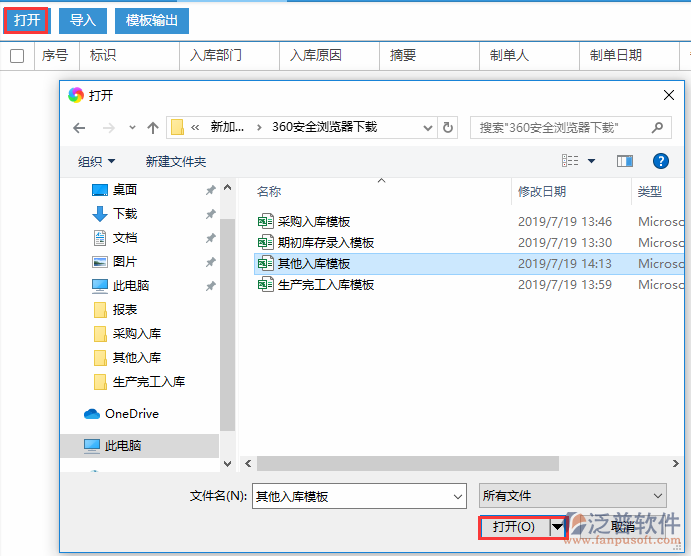Select file 生产完工入库模板
The image size is (691, 556).
pyautogui.click(x=326, y=285)
